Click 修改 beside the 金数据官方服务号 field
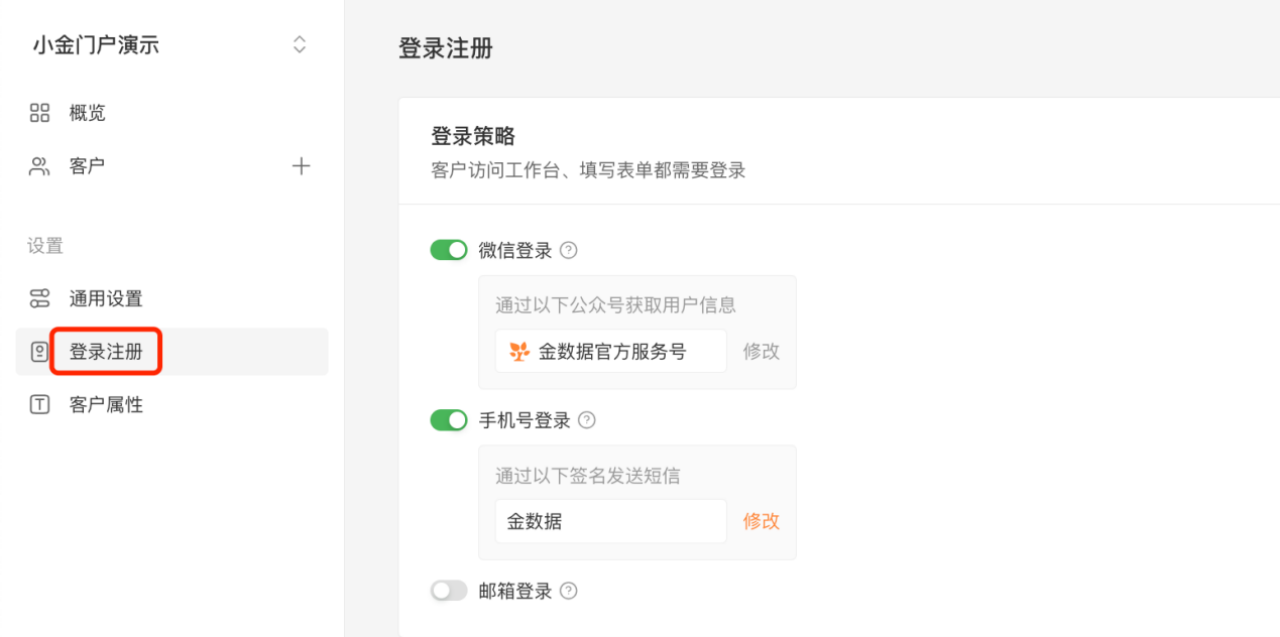 tap(761, 351)
